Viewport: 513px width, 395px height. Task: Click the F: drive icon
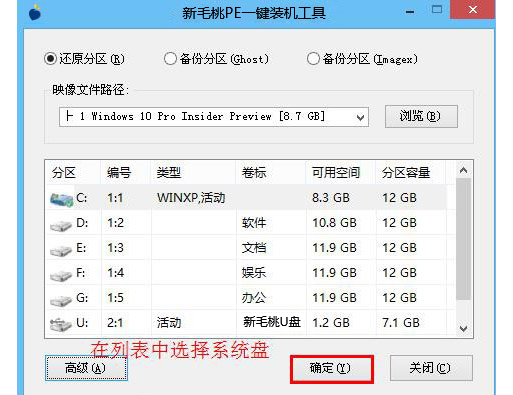point(61,275)
